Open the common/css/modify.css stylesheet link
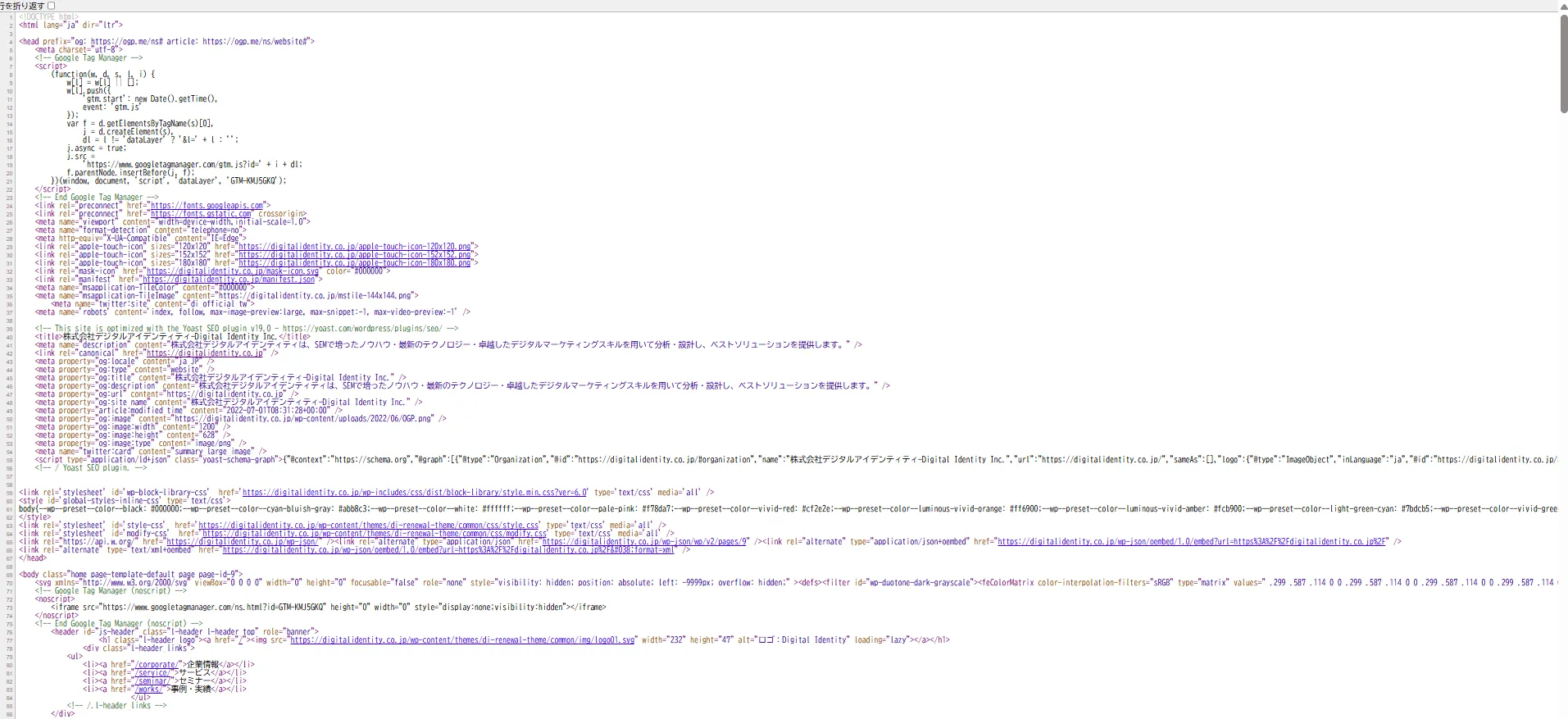1568x719 pixels. 374,534
